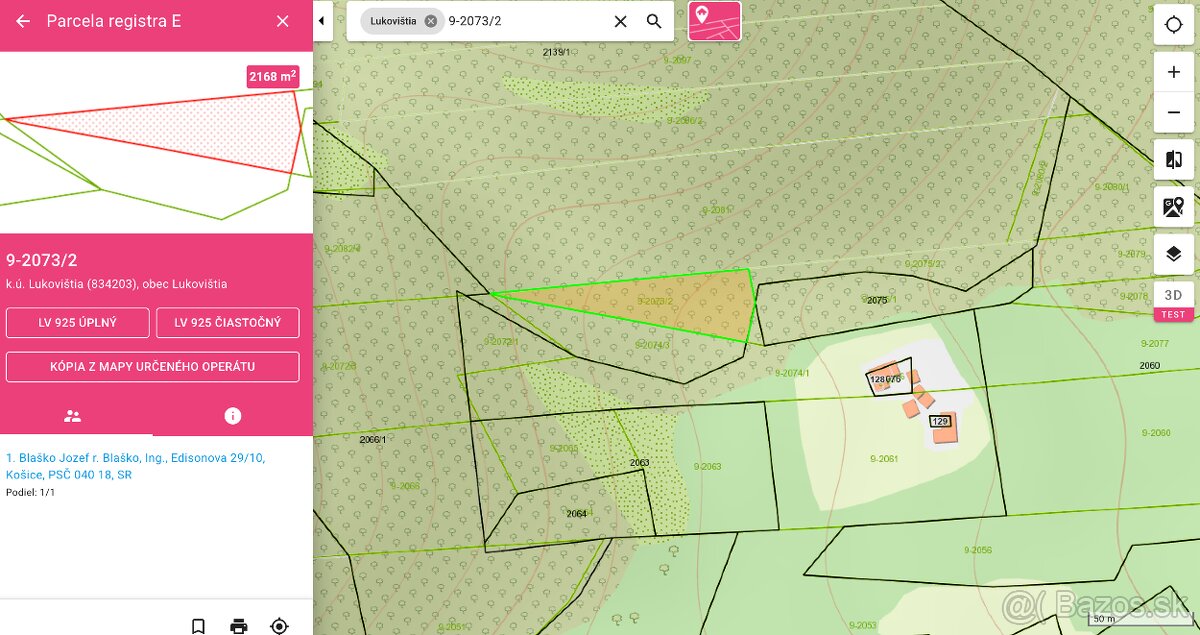Click the back arrow in panel header
The height and width of the screenshot is (635, 1200).
(x=23, y=21)
